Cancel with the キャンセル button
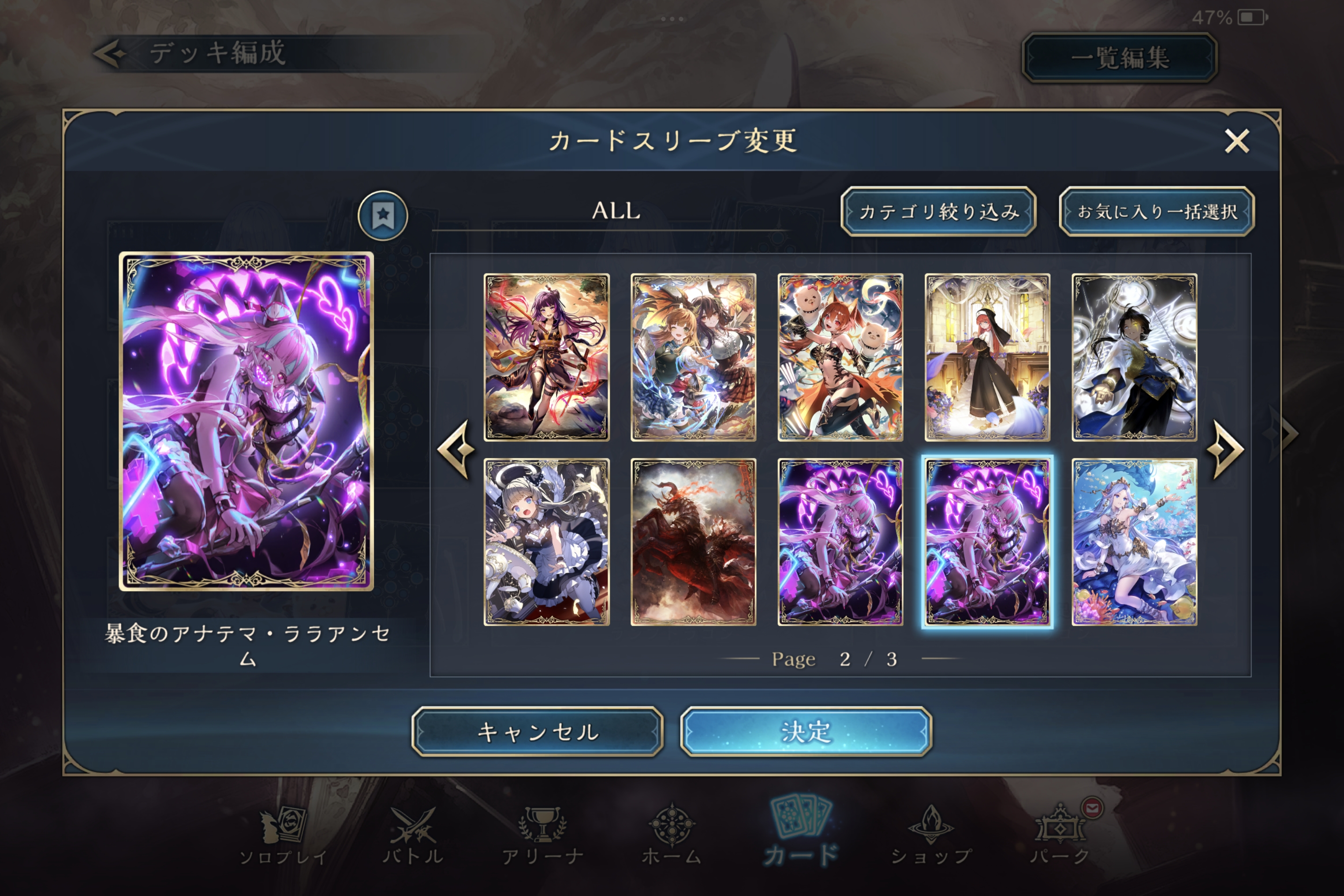The image size is (1344, 896). coord(537,732)
